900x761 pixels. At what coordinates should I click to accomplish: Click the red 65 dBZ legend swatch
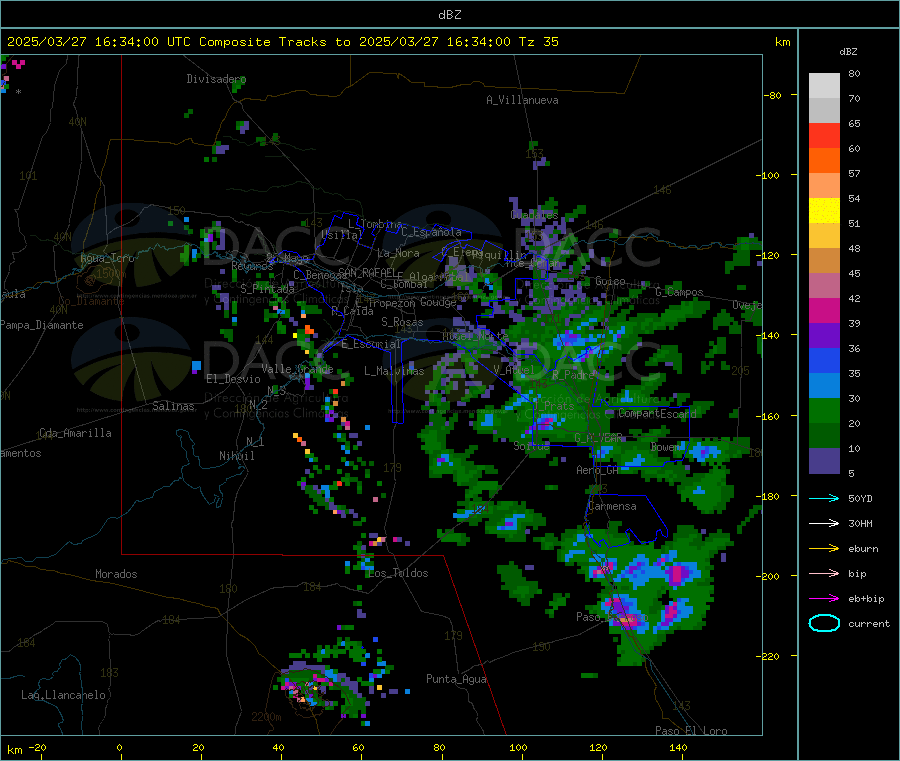pos(824,135)
